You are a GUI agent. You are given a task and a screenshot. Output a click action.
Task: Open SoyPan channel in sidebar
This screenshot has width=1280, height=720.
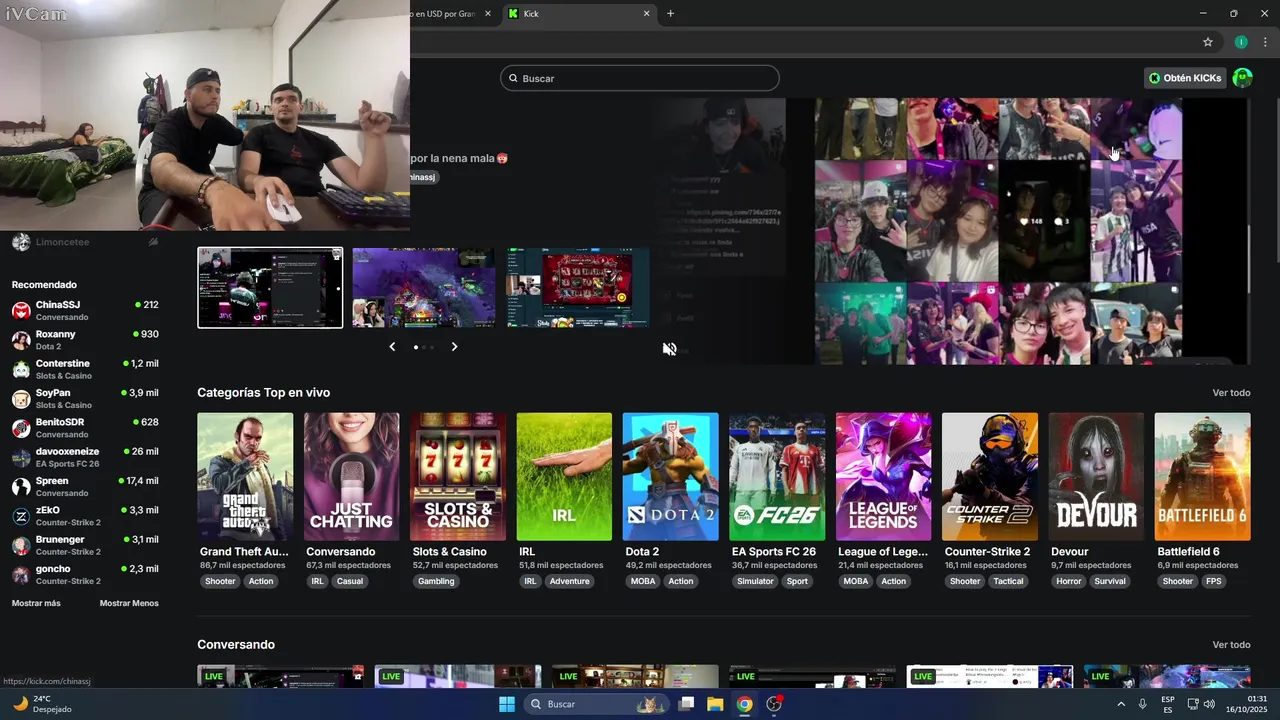coord(85,398)
